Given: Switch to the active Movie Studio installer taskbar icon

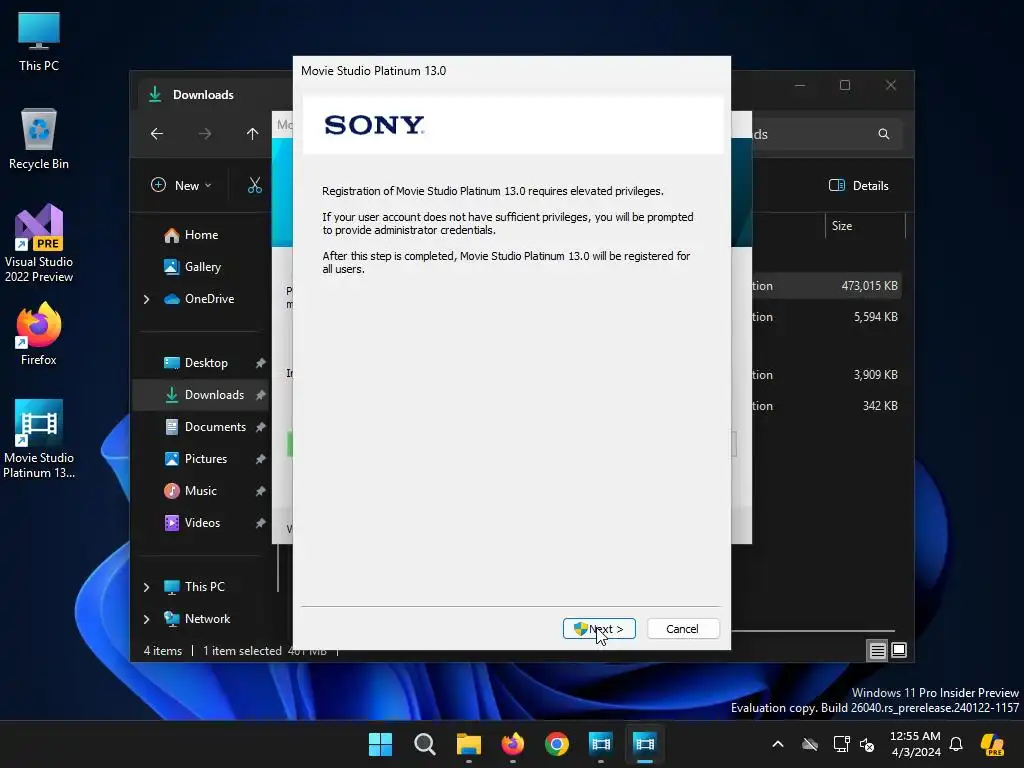Looking at the screenshot, I should coord(645,744).
